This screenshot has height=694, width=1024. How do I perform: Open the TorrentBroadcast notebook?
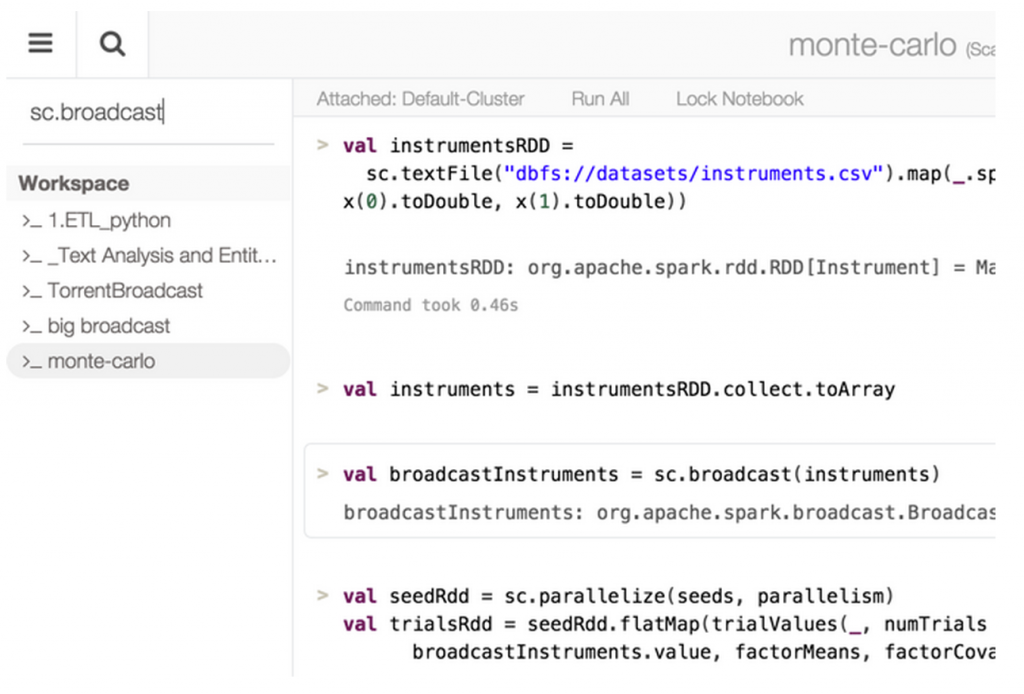(x=125, y=291)
